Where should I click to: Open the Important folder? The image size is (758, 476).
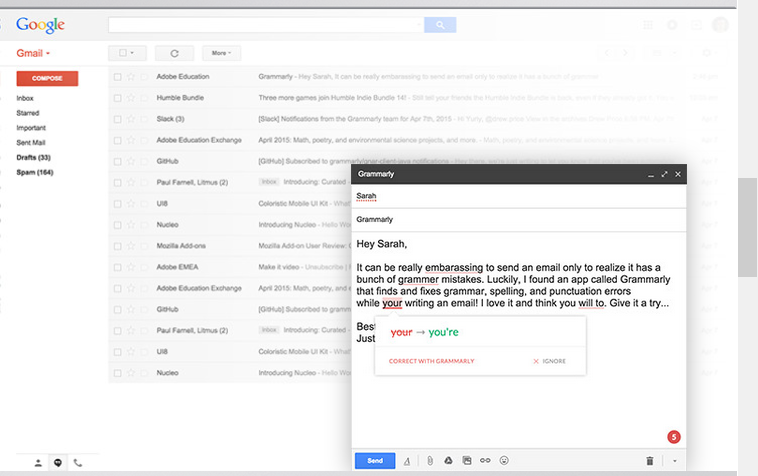click(31, 128)
